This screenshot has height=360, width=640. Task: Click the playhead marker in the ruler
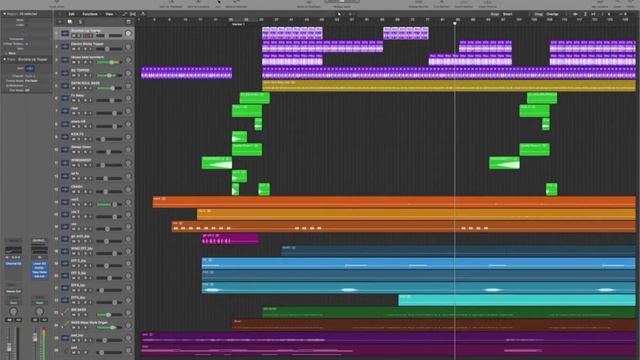pos(455,23)
